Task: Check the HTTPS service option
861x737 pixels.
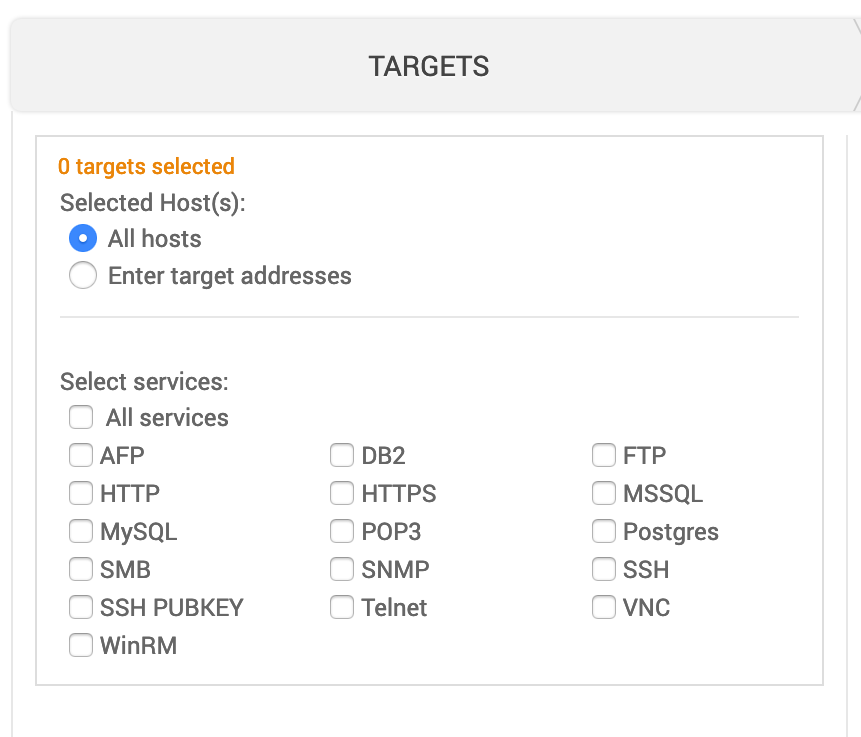Action: [343, 493]
